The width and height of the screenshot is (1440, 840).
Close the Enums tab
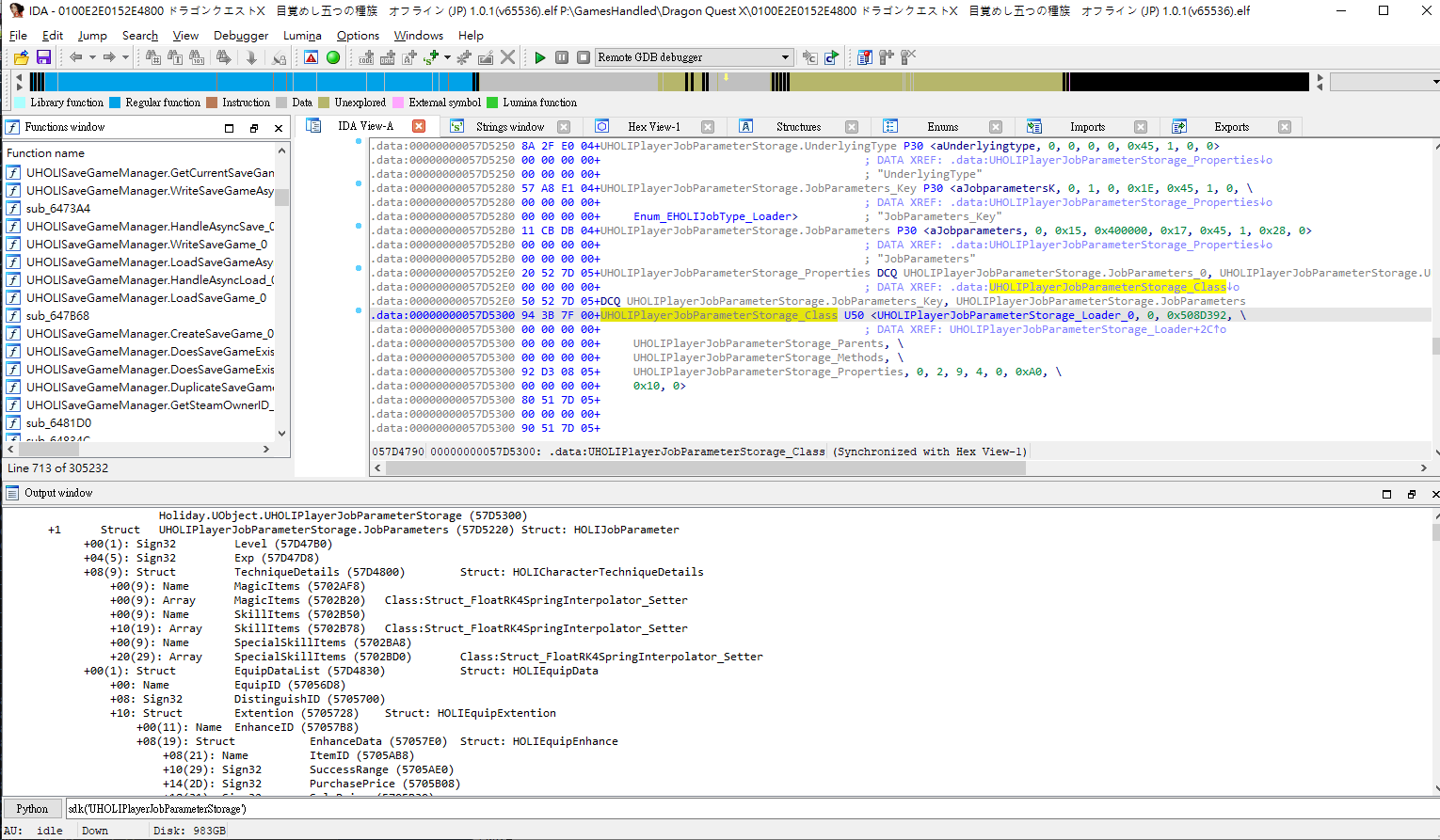click(996, 127)
